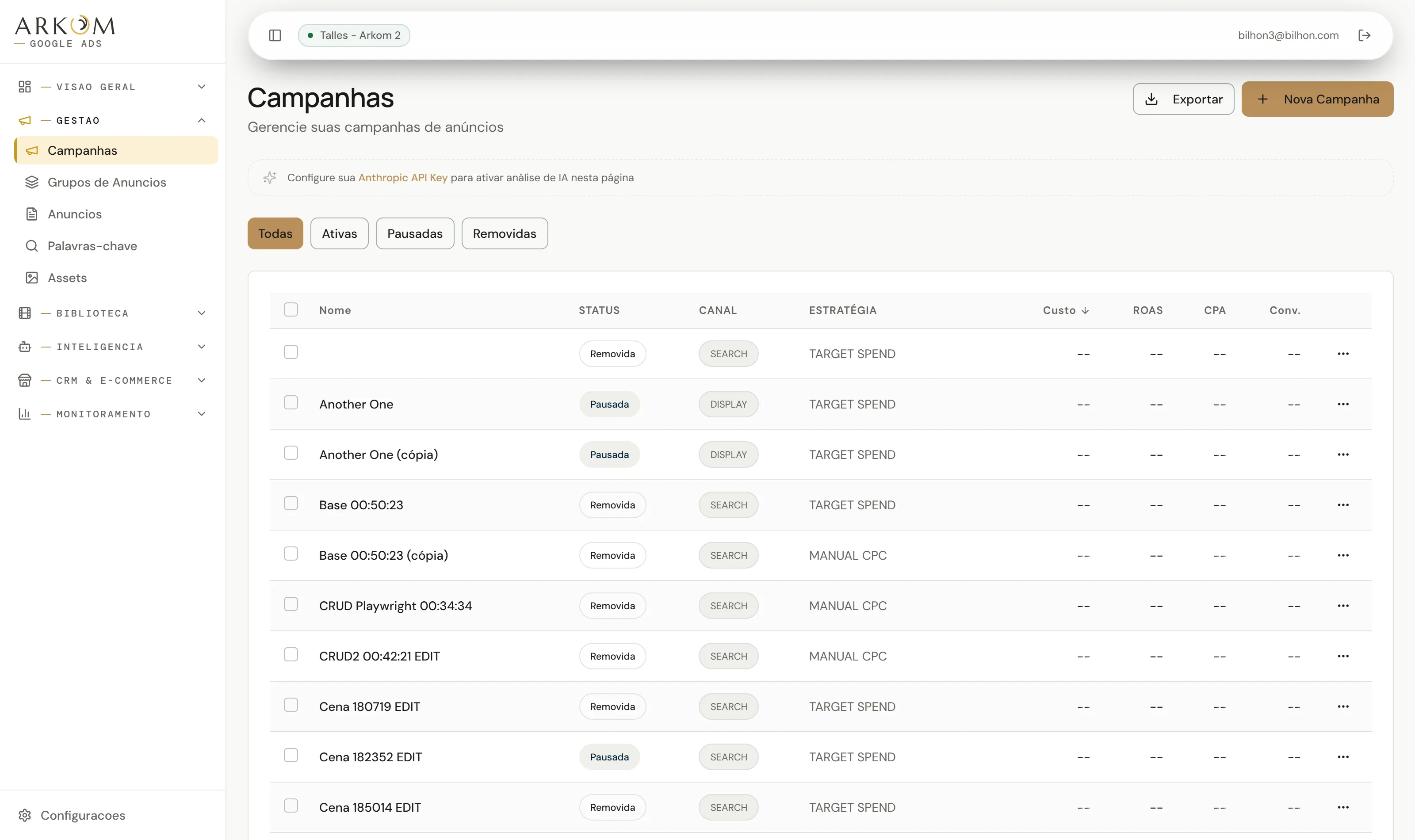The image size is (1415, 840).
Task: Open the Anthropic API Key link
Action: tap(402, 178)
